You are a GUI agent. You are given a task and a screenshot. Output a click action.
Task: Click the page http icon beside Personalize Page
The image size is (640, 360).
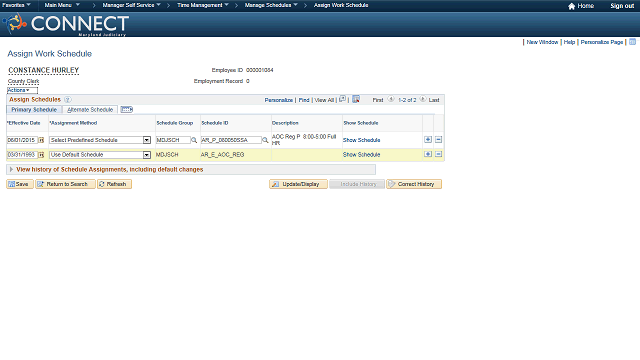click(632, 42)
